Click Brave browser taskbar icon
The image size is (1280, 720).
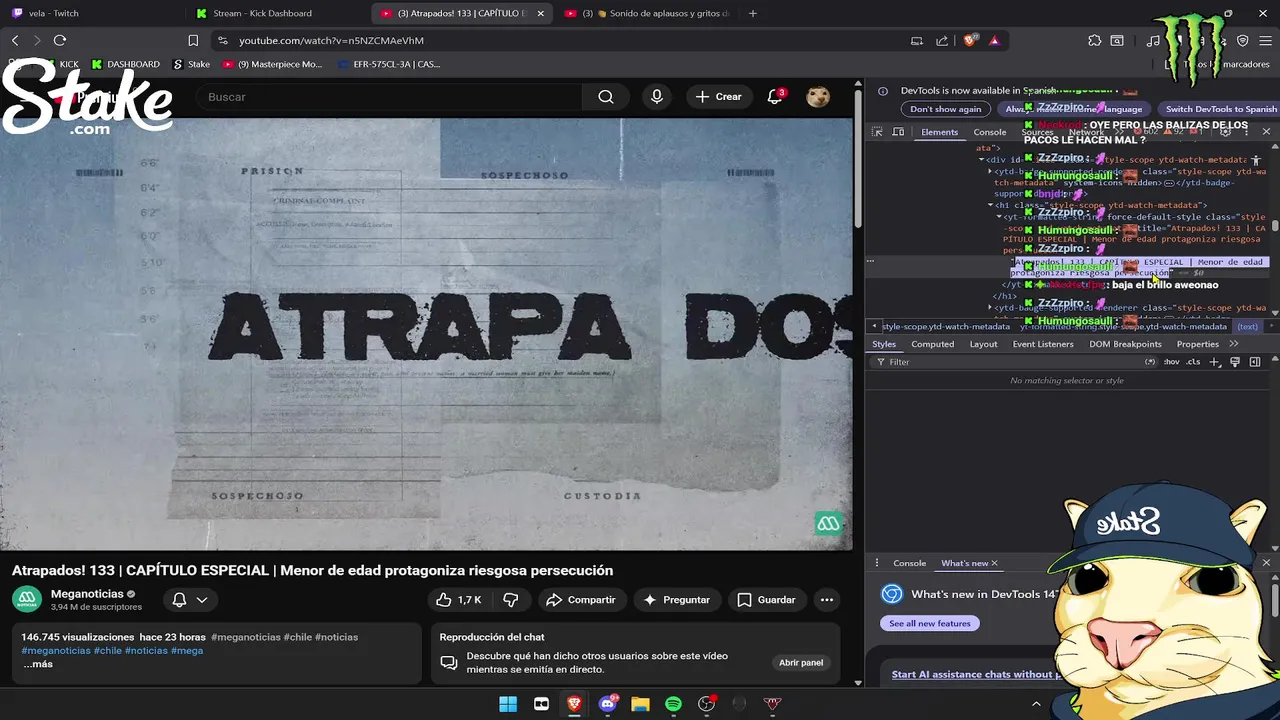tap(574, 704)
